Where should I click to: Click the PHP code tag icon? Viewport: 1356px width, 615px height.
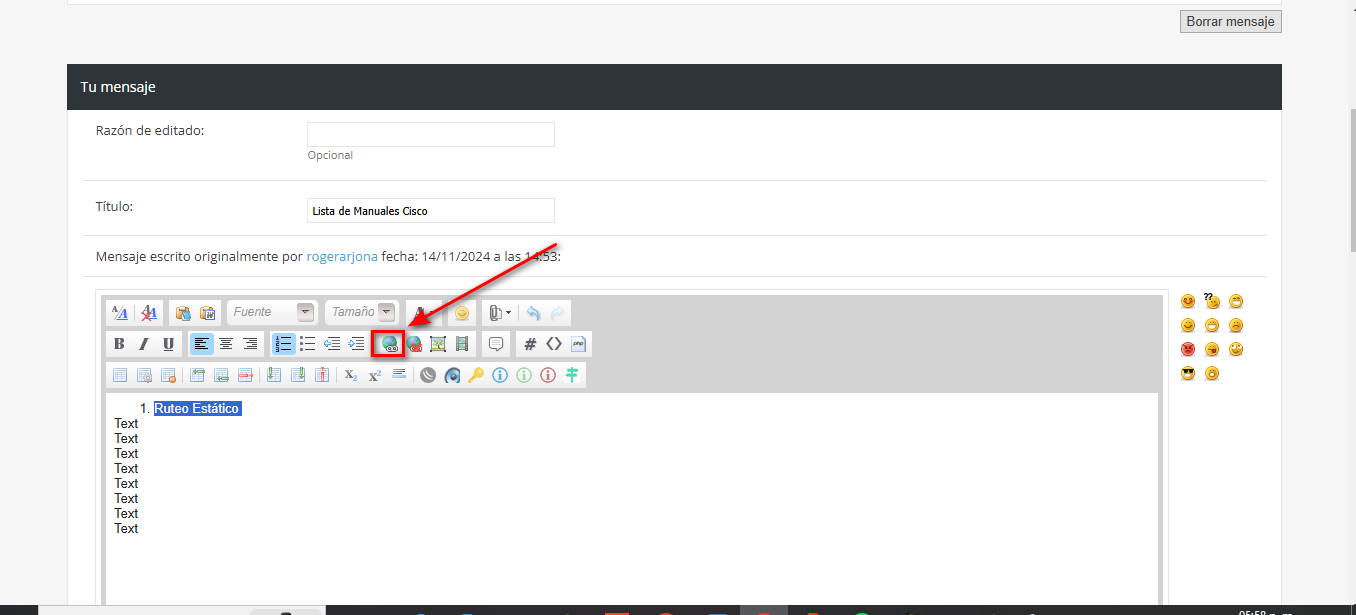pyautogui.click(x=579, y=344)
